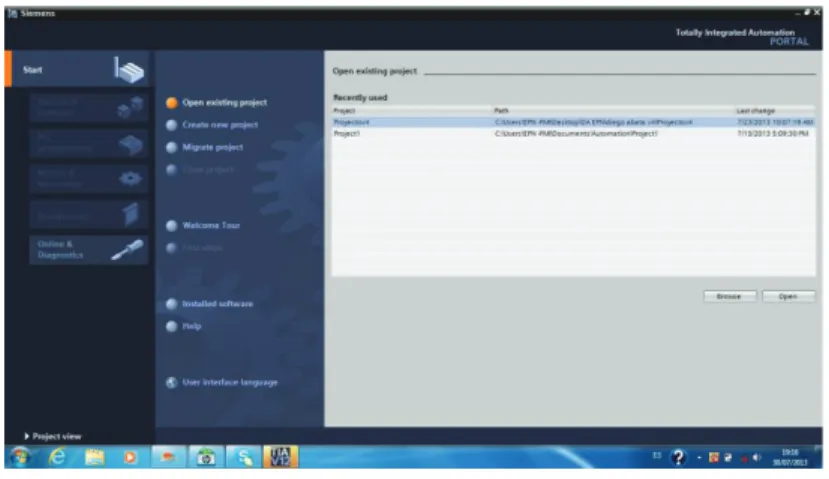Image resolution: width=829 pixels, height=479 pixels.
Task: Click the Start portal factory icon
Action: click(130, 70)
